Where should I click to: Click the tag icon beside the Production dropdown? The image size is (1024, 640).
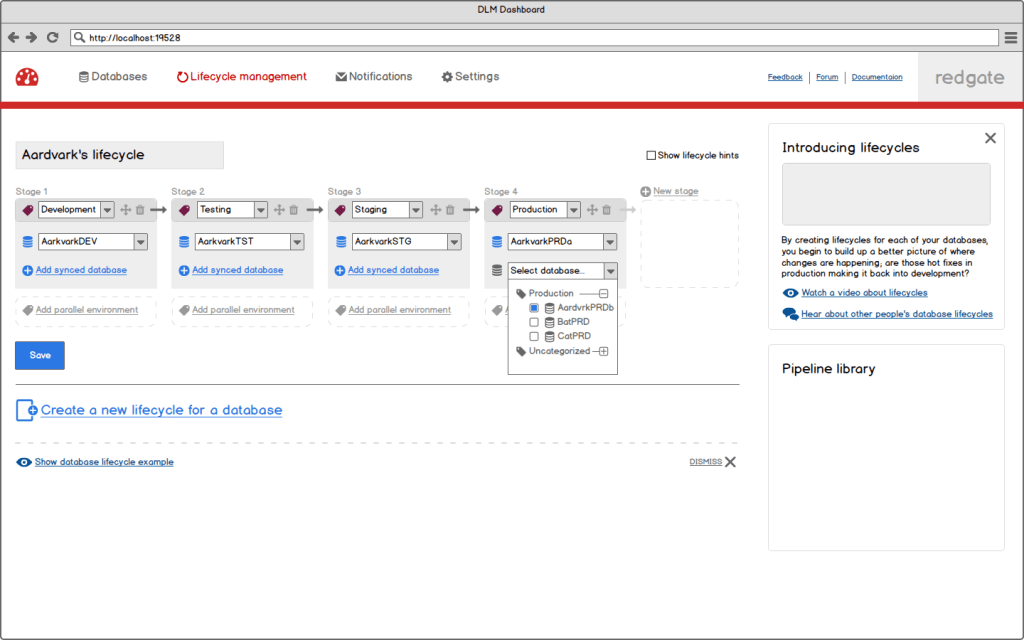pyautogui.click(x=497, y=210)
